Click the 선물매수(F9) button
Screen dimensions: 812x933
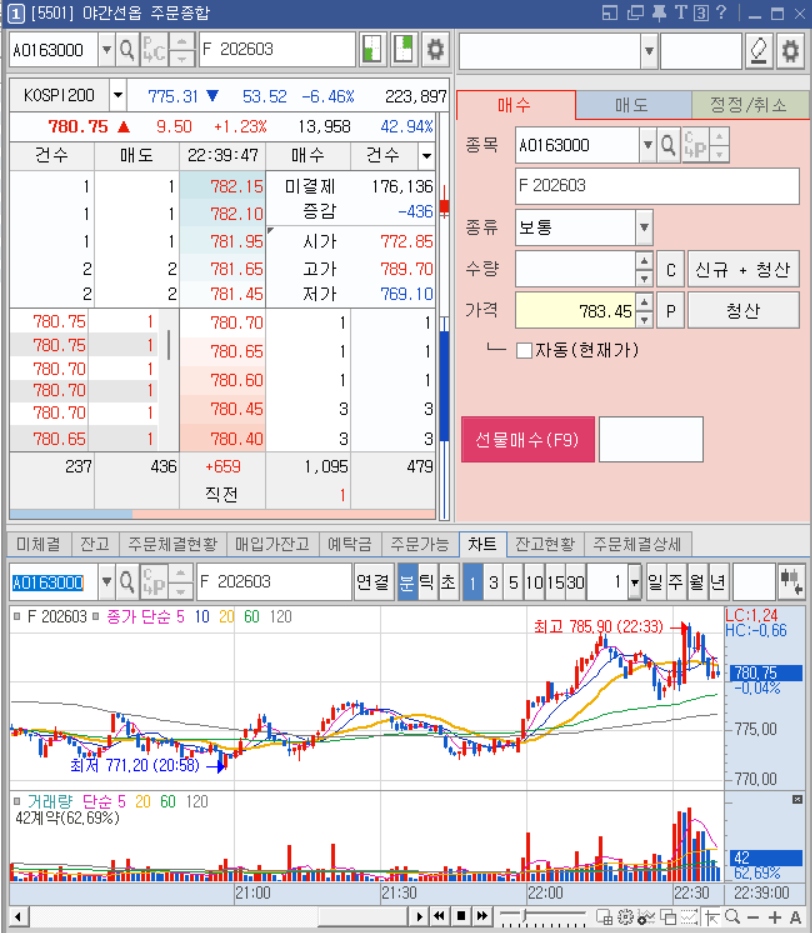pos(528,440)
